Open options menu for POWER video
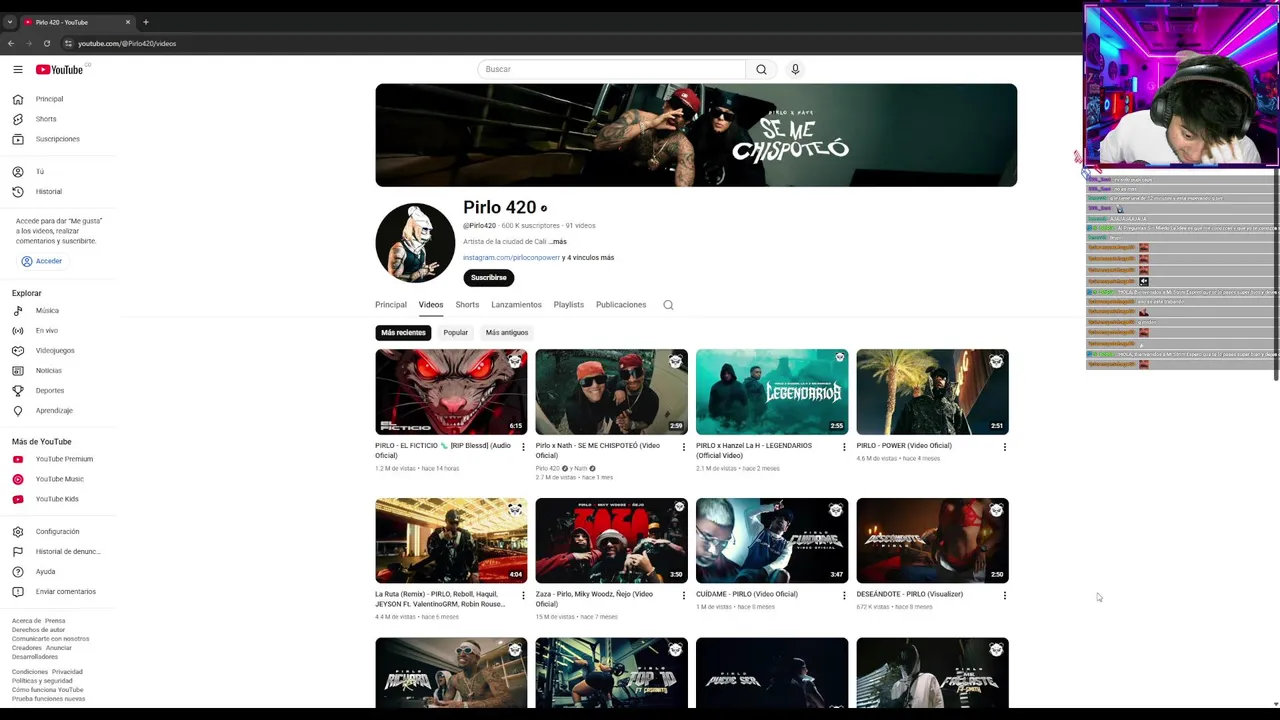 click(x=1005, y=447)
